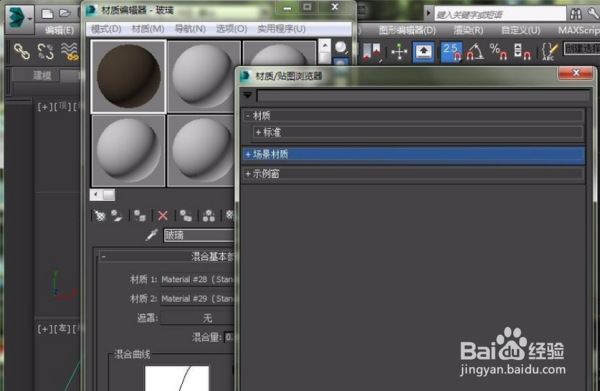Image resolution: width=600 pixels, height=391 pixels.
Task: Toggle Percent Snap
Action: coord(498,52)
